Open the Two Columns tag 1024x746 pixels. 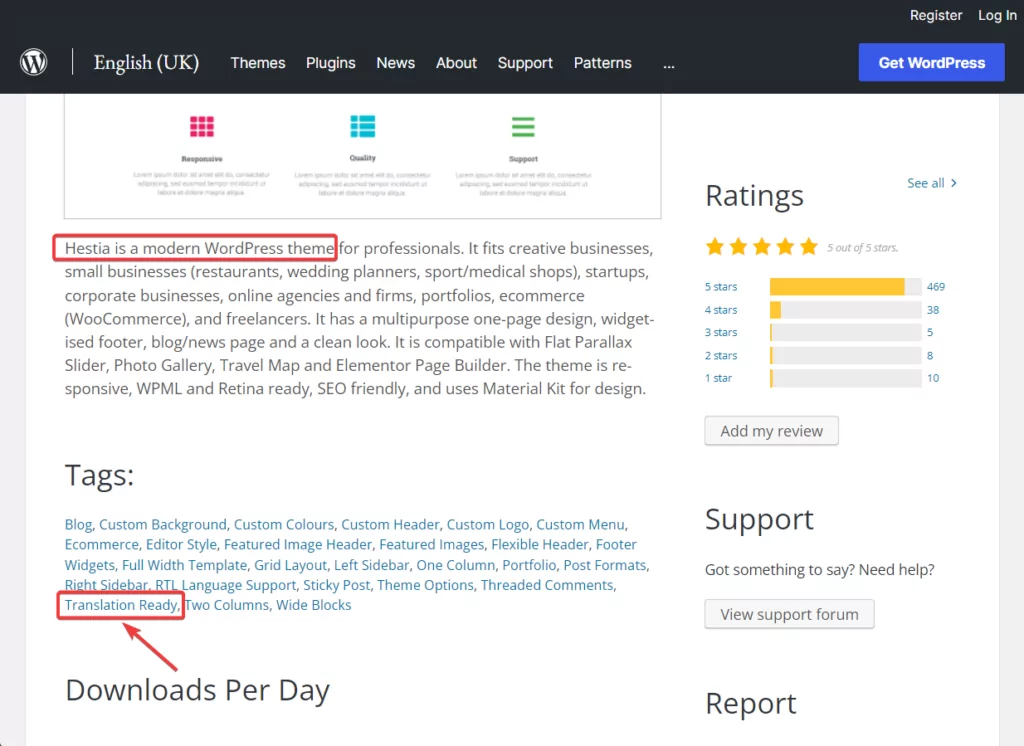pos(227,605)
